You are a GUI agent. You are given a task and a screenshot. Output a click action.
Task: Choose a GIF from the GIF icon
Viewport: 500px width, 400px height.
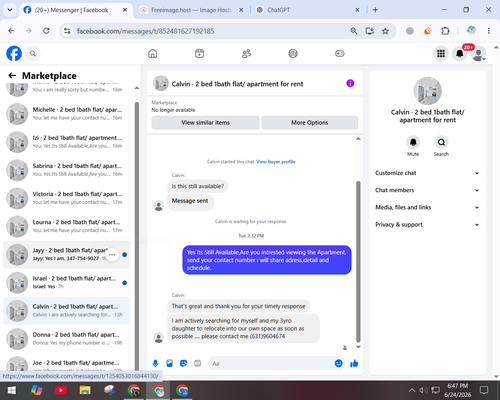pos(198,363)
